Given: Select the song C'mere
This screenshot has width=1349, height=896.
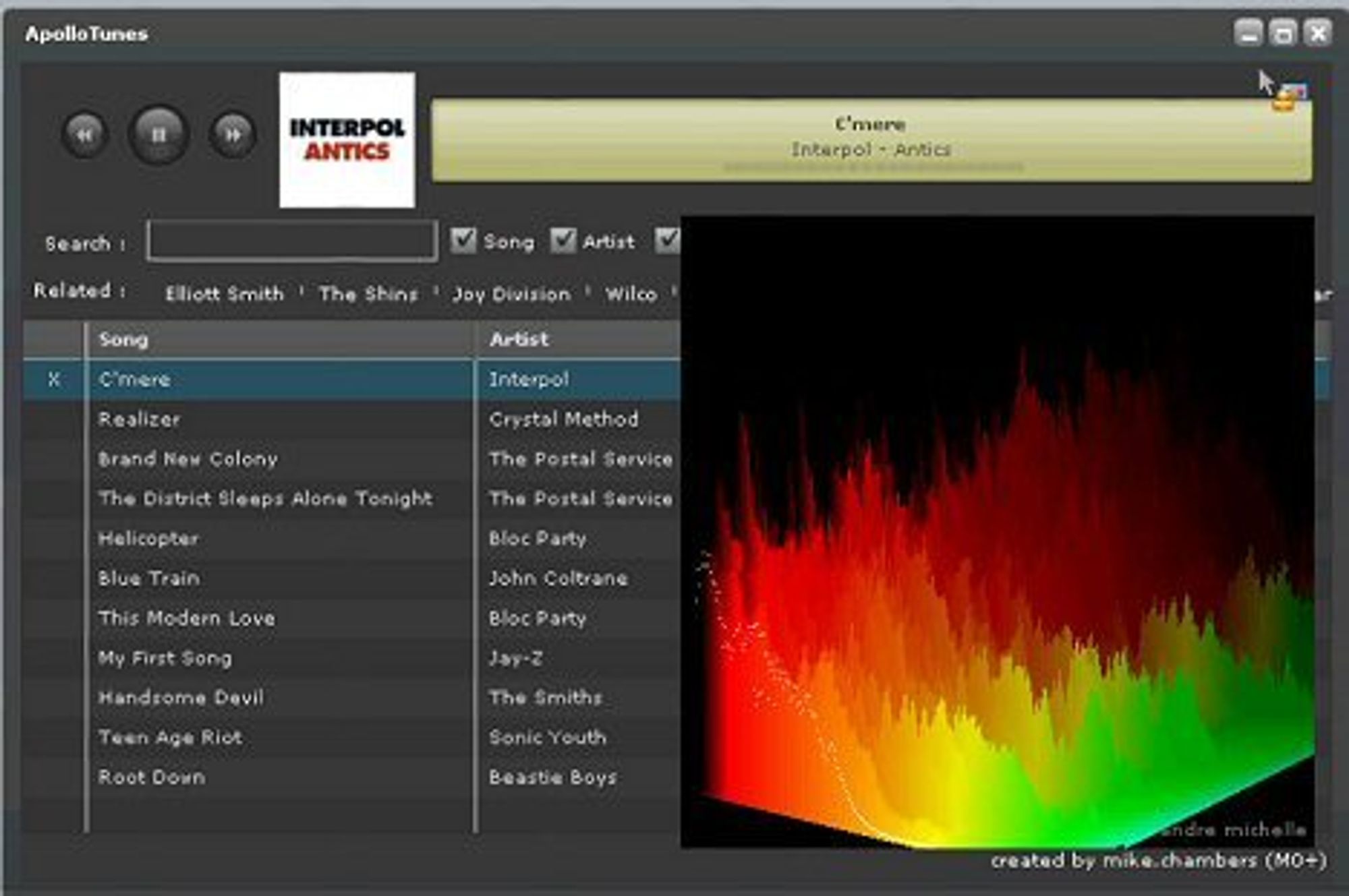Looking at the screenshot, I should click(x=134, y=380).
